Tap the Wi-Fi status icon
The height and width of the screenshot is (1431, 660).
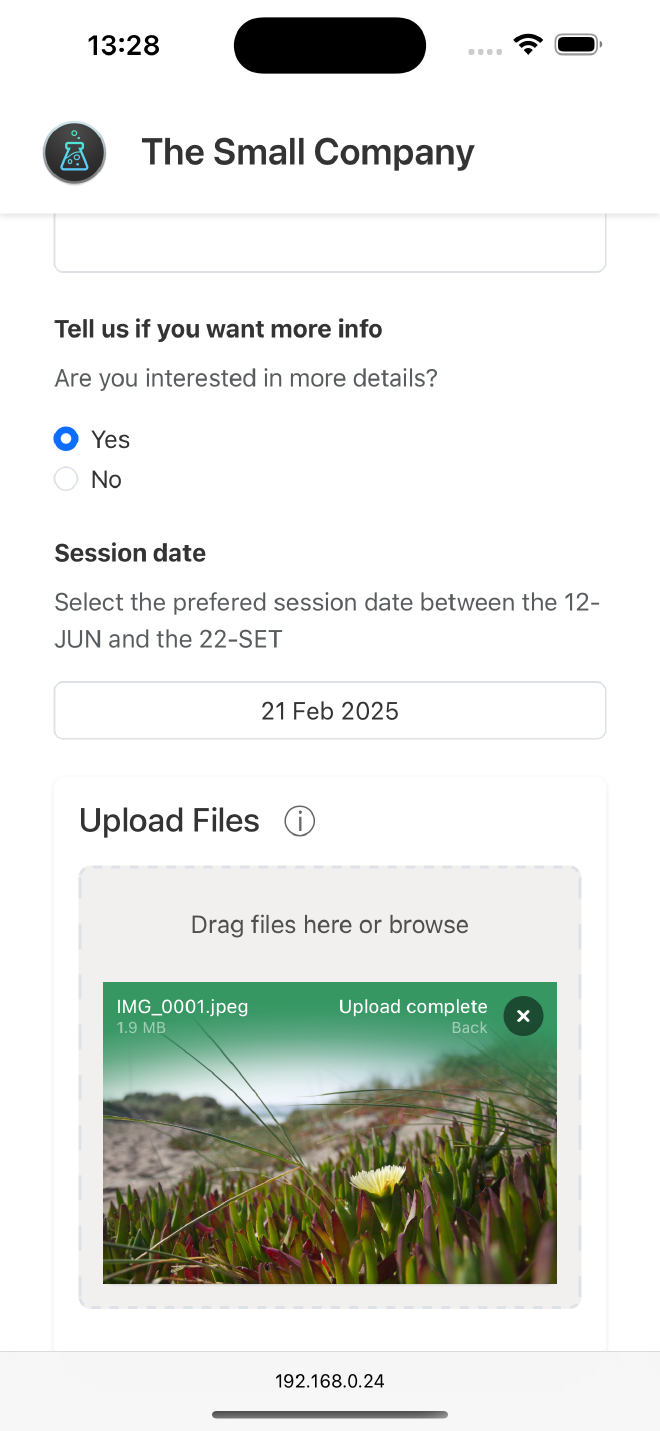coord(527,45)
